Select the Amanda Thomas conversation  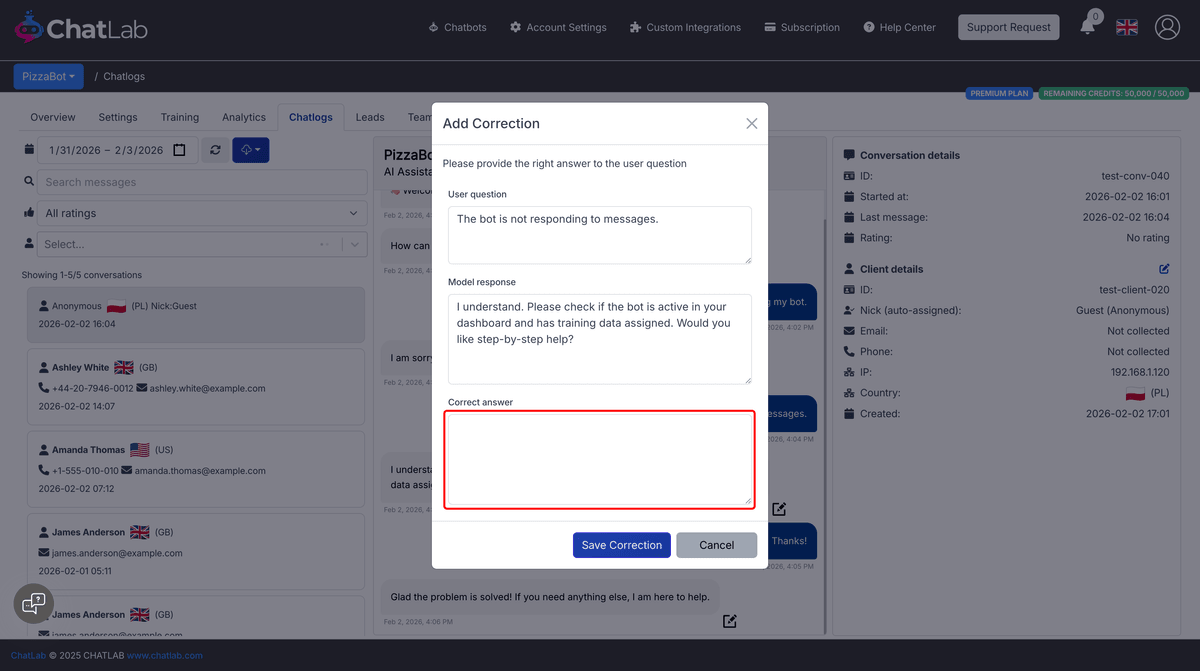point(196,470)
